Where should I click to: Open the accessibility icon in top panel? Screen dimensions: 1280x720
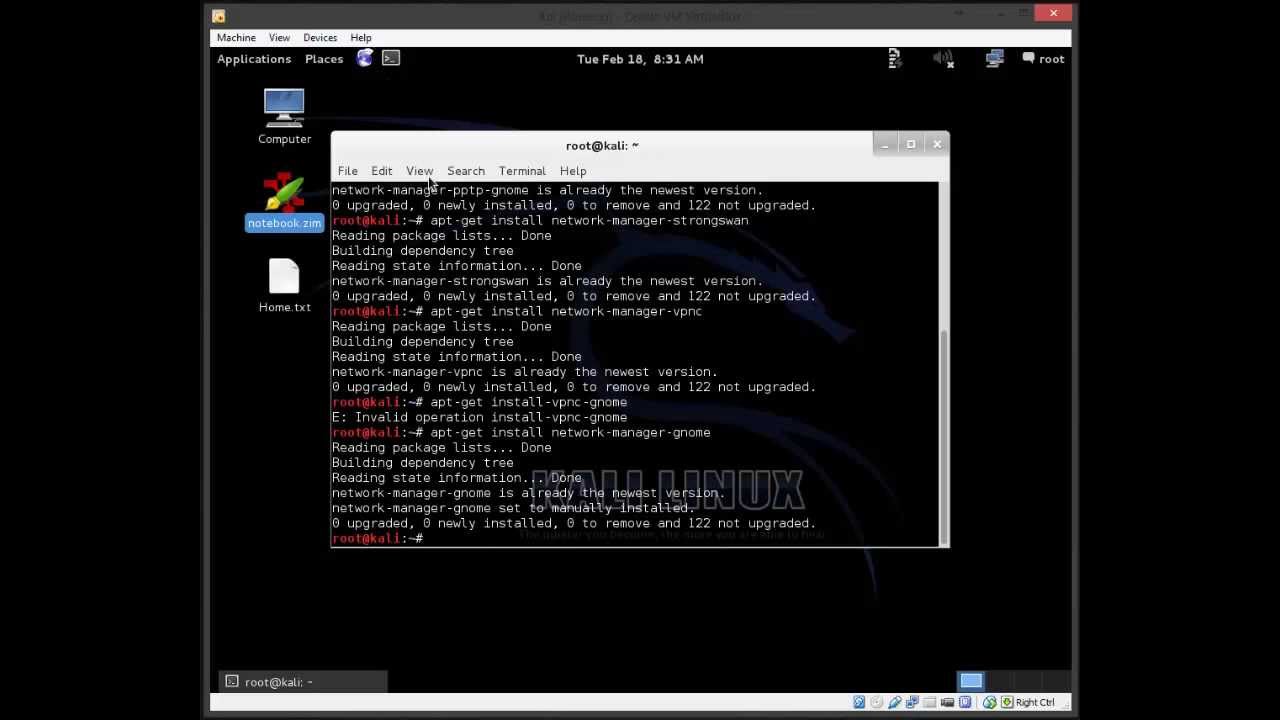(895, 59)
